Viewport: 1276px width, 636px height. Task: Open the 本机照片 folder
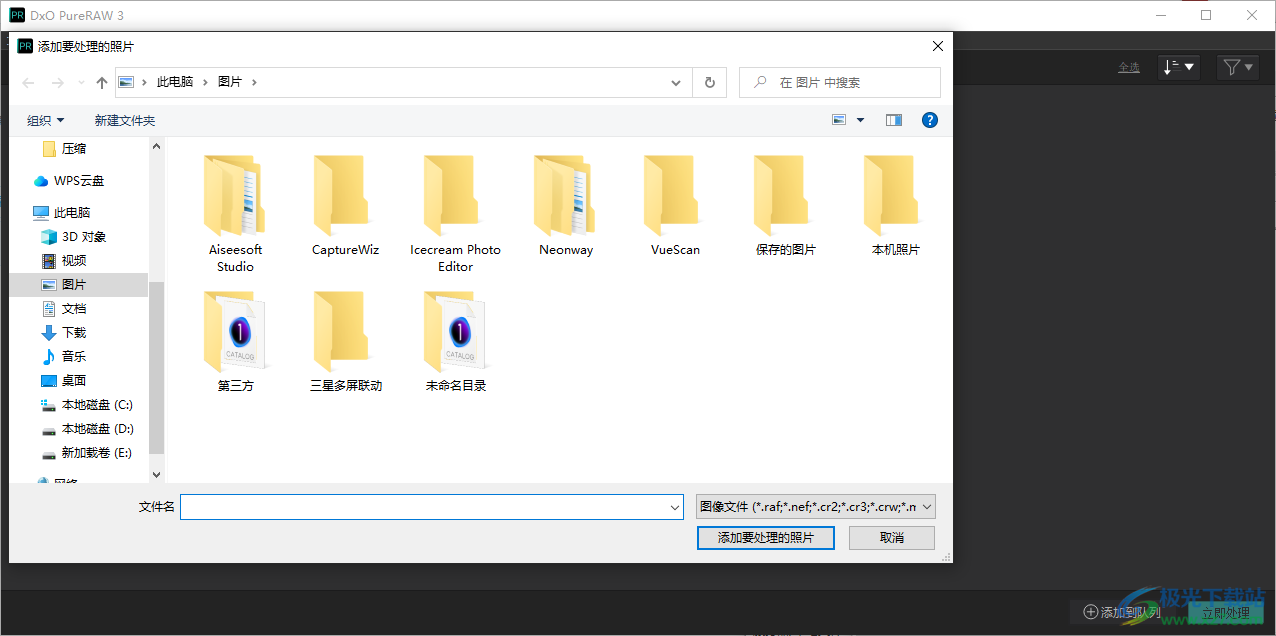click(x=896, y=206)
